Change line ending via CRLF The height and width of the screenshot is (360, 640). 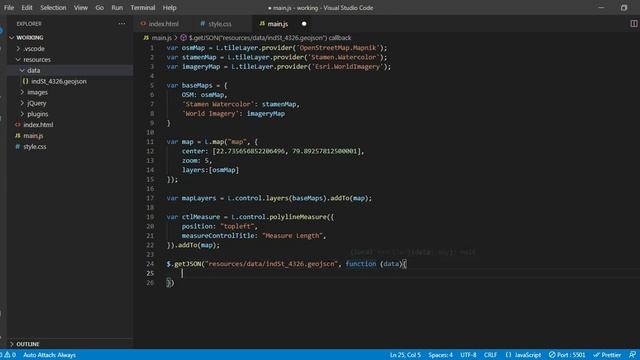(490, 355)
